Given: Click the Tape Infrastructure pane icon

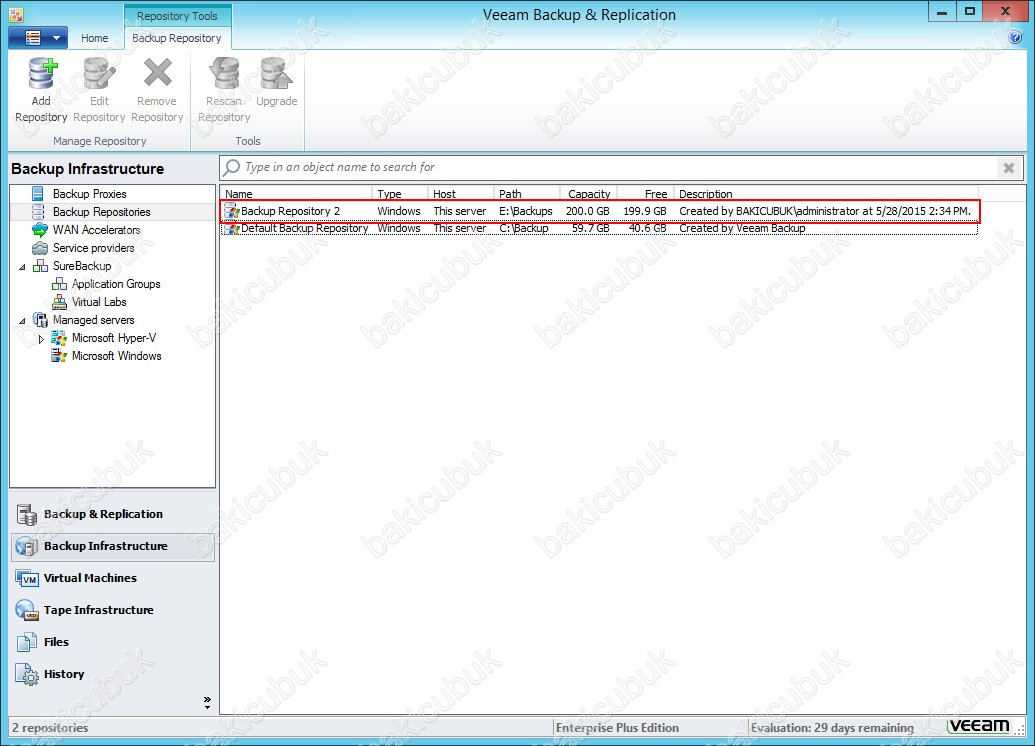Looking at the screenshot, I should point(27,611).
